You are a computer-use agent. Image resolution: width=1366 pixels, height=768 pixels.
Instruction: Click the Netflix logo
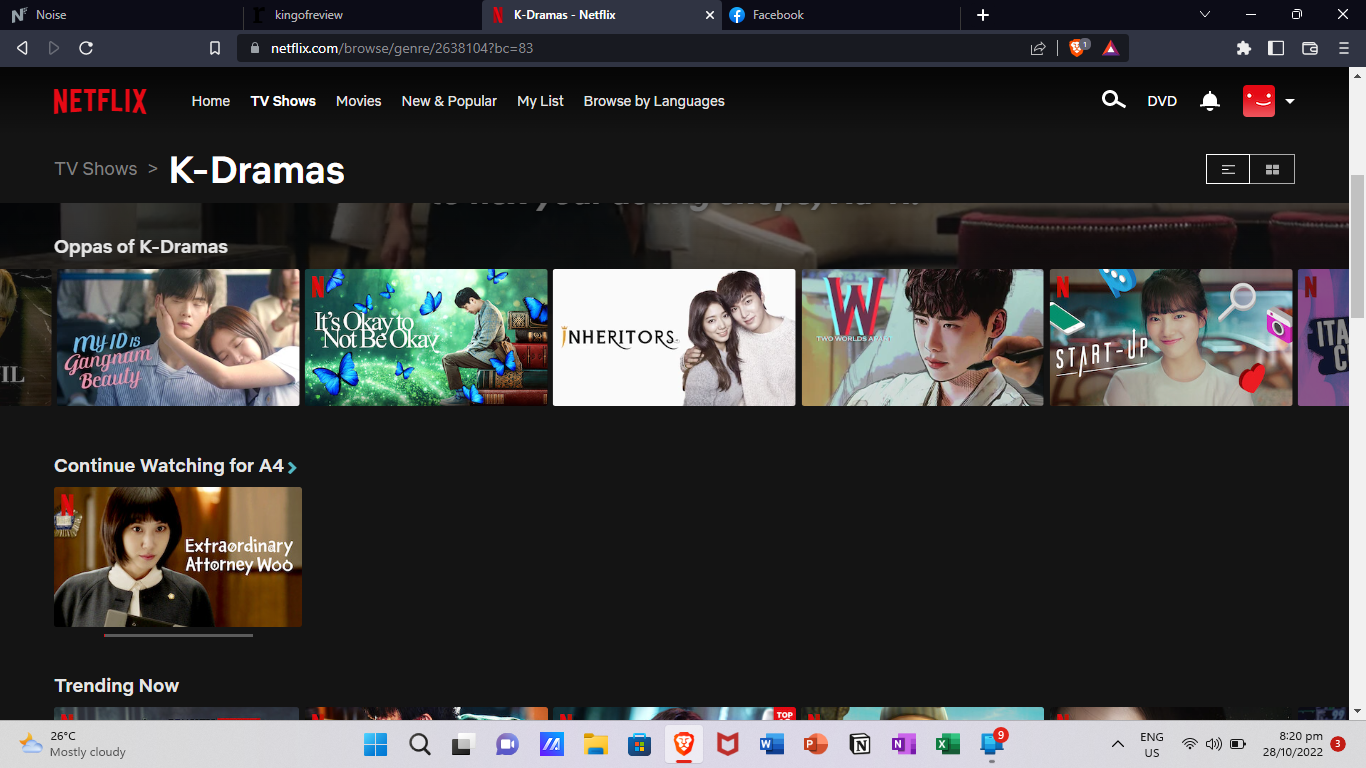[100, 101]
